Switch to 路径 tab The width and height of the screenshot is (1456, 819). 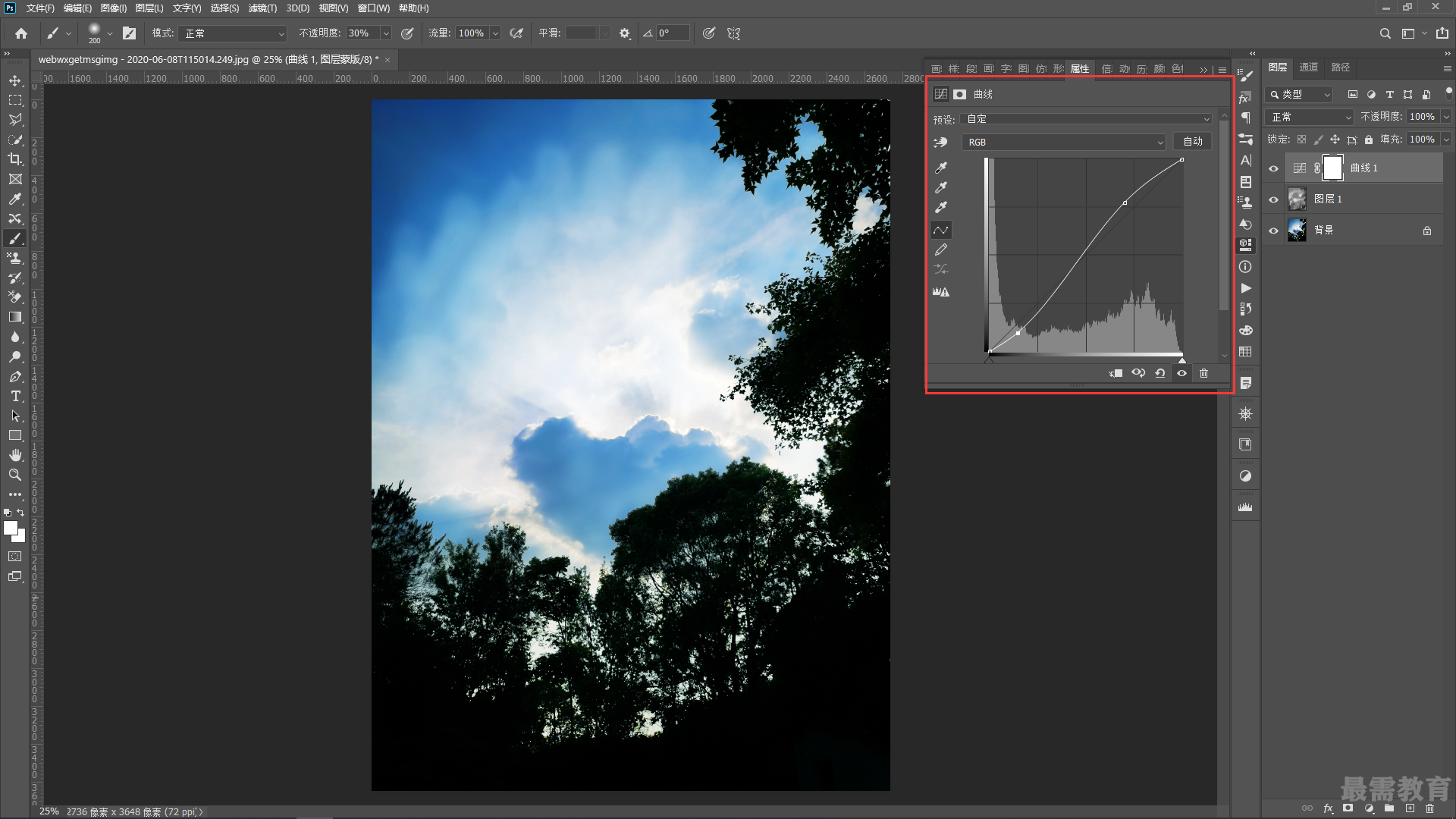pyautogui.click(x=1341, y=67)
